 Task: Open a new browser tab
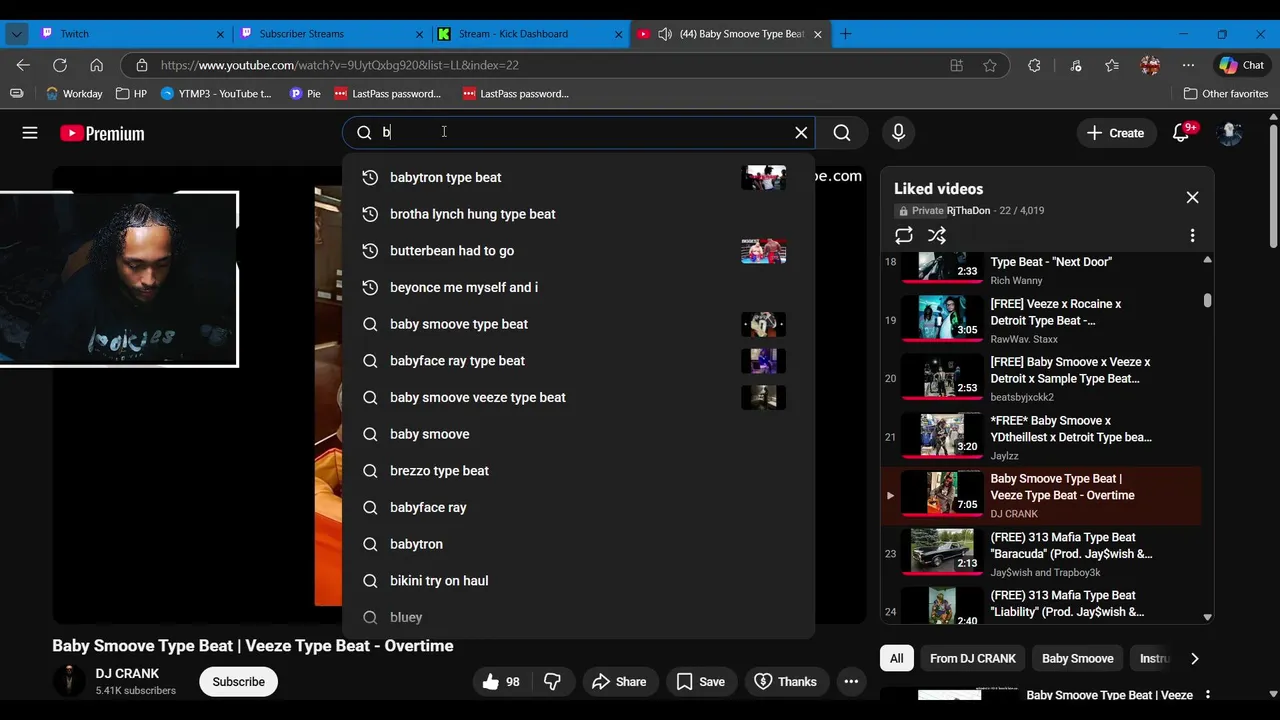845,34
